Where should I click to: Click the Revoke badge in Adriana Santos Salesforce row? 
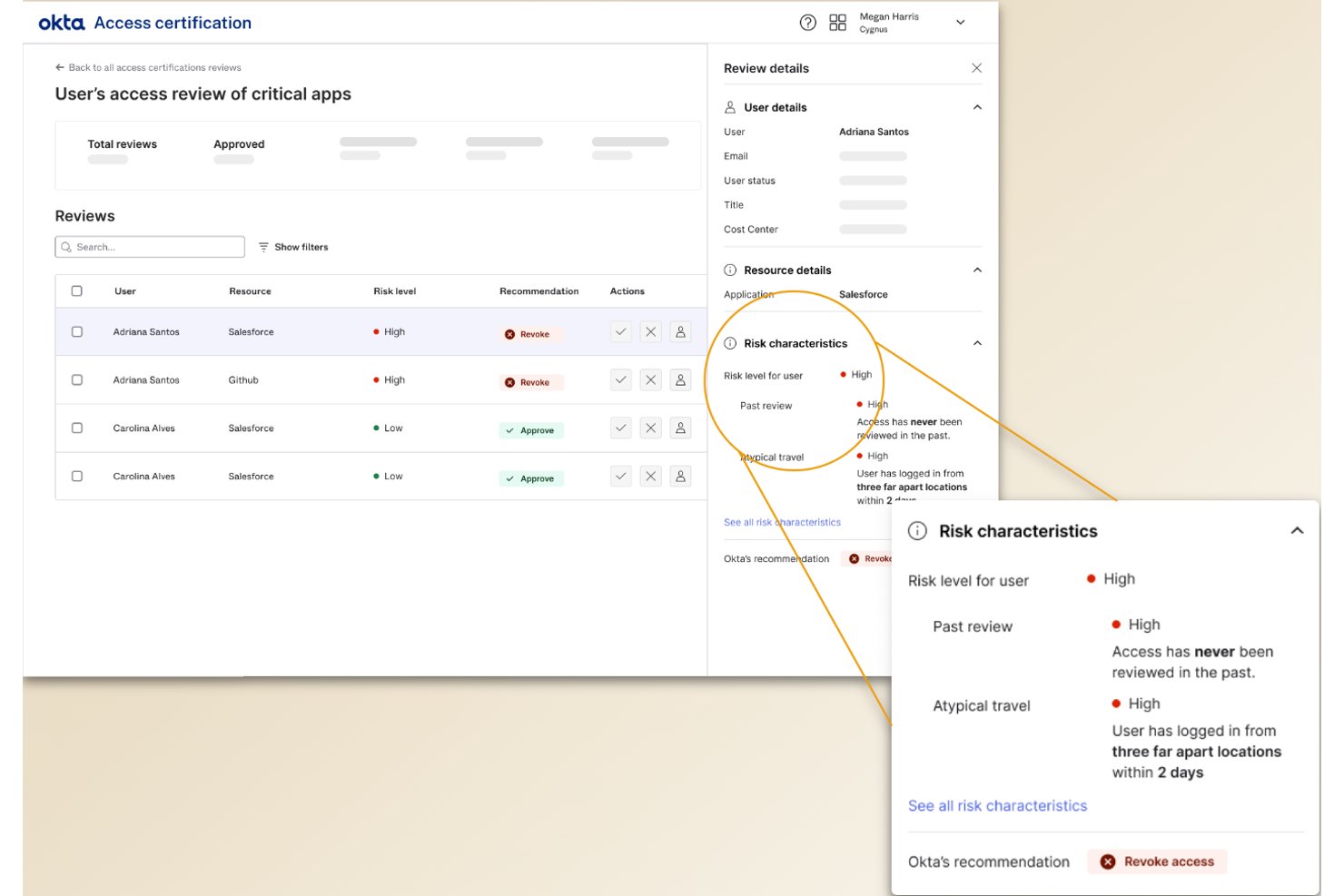(532, 334)
